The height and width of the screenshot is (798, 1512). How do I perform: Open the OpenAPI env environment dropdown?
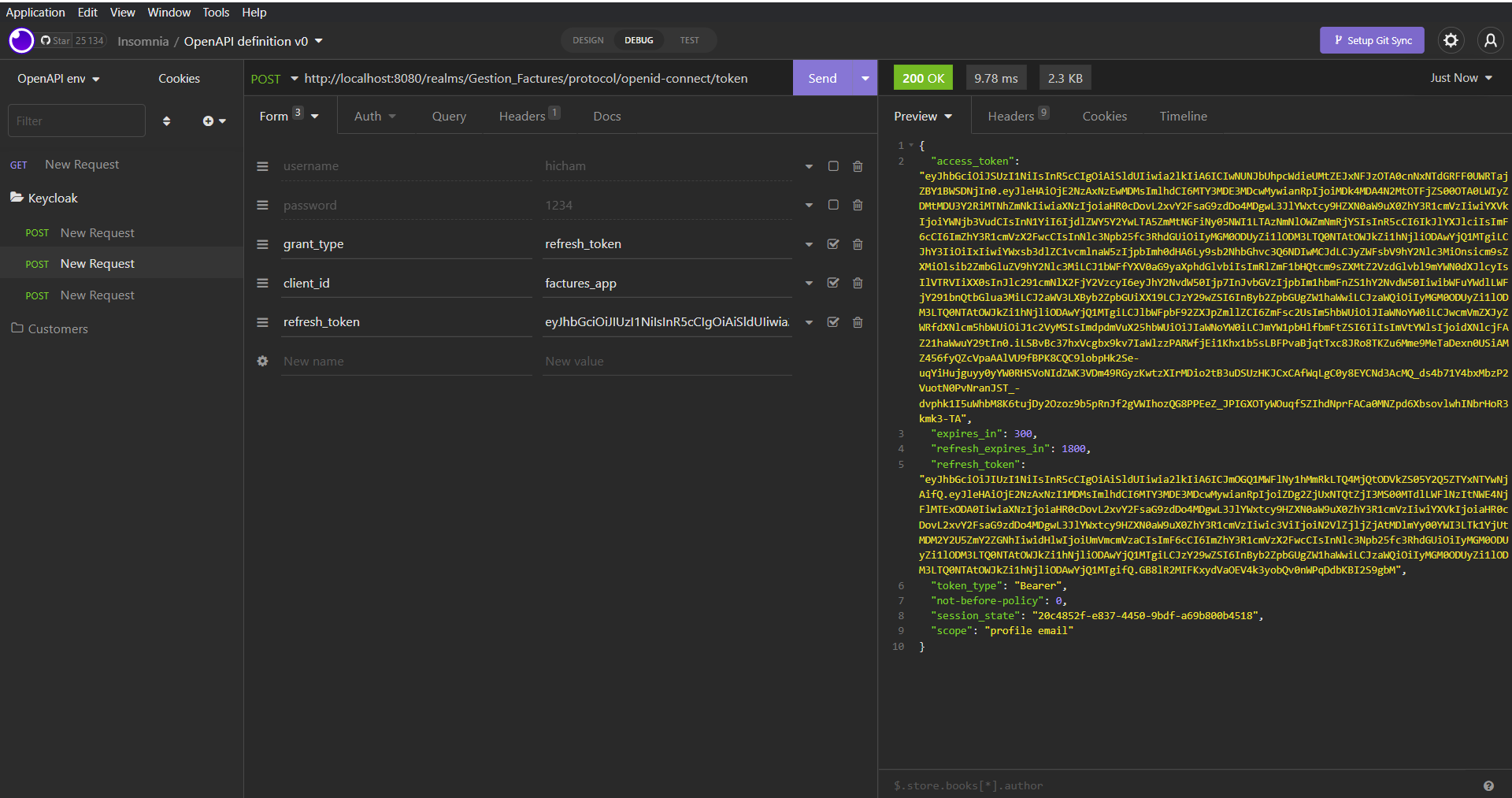click(x=57, y=78)
